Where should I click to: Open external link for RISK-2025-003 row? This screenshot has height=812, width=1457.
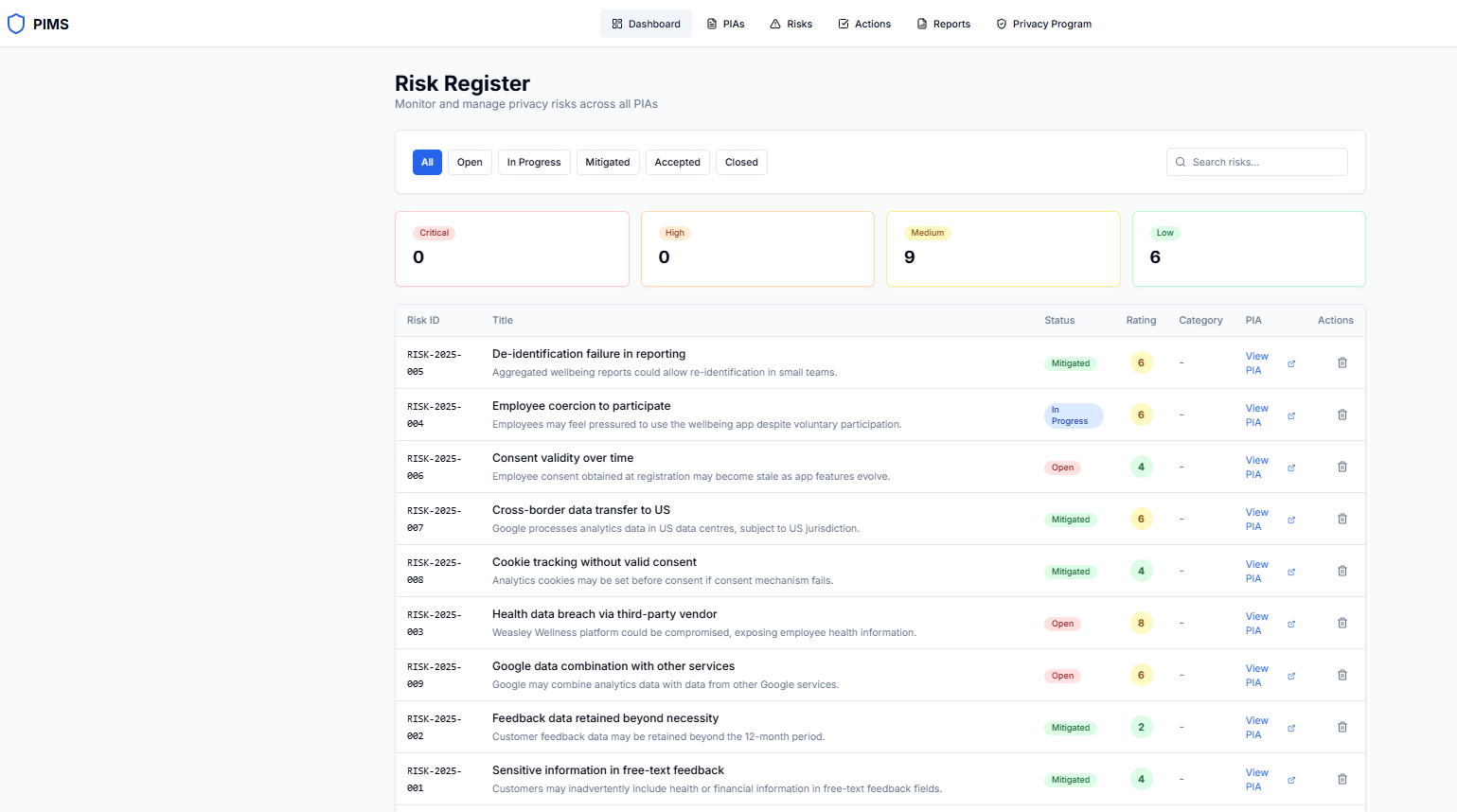tap(1291, 624)
